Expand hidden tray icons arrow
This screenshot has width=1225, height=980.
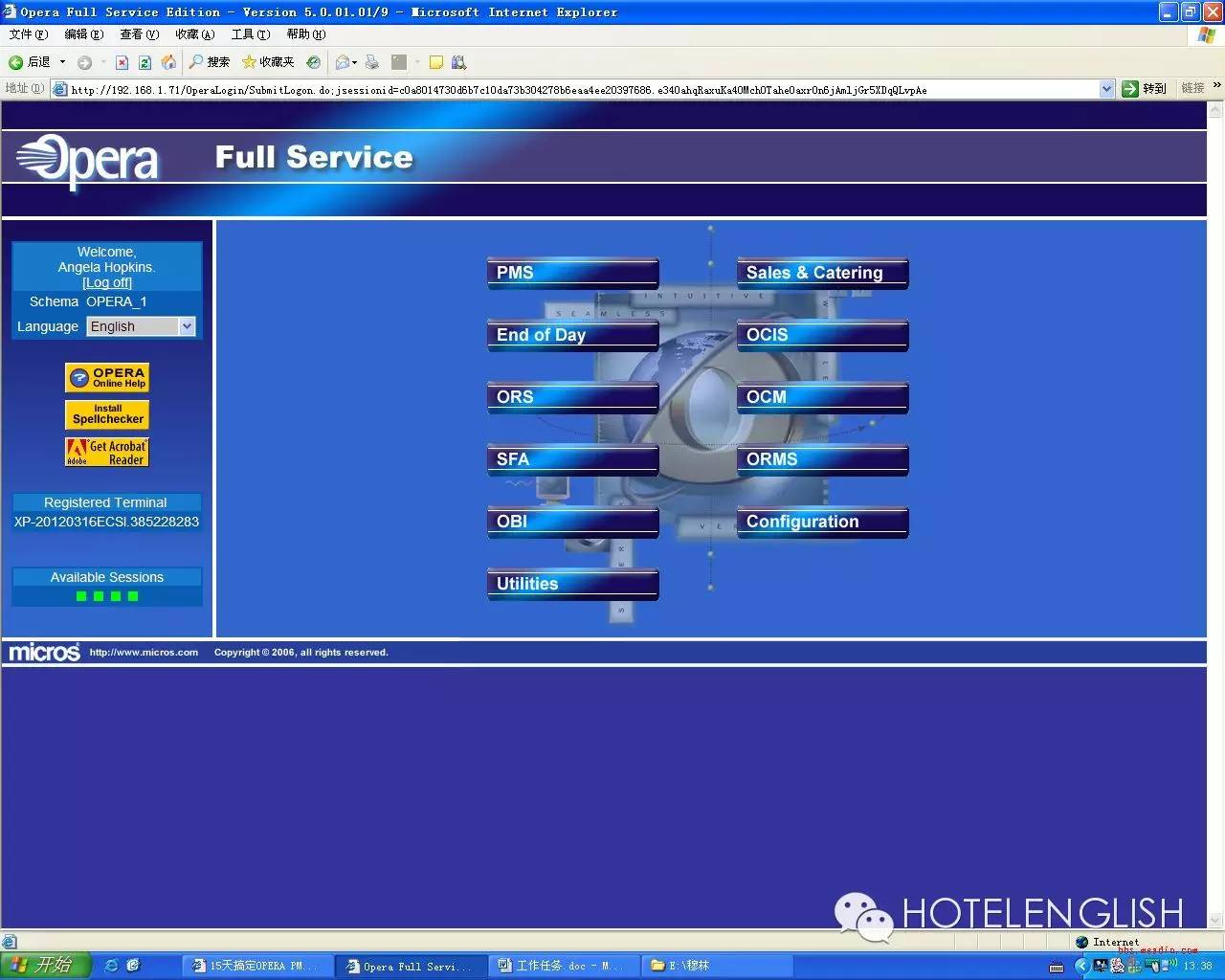1082,967
